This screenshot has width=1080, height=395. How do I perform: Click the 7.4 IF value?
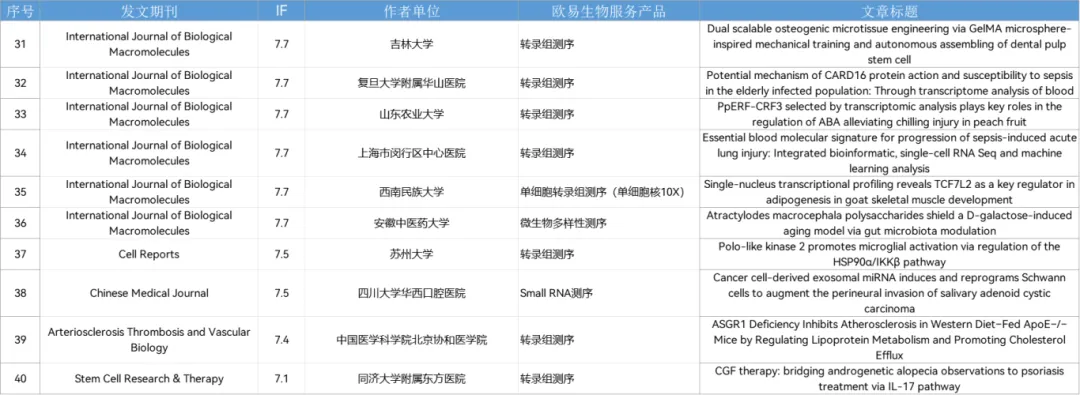pos(281,340)
